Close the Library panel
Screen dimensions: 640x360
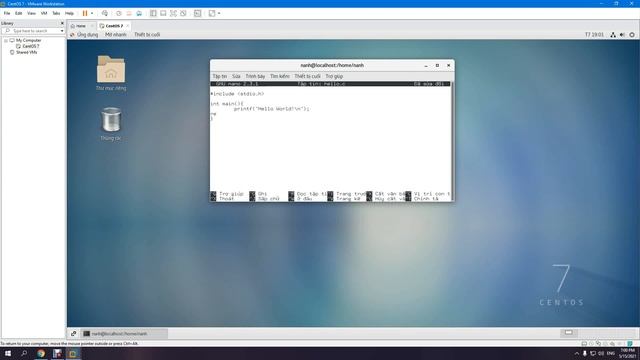62,23
